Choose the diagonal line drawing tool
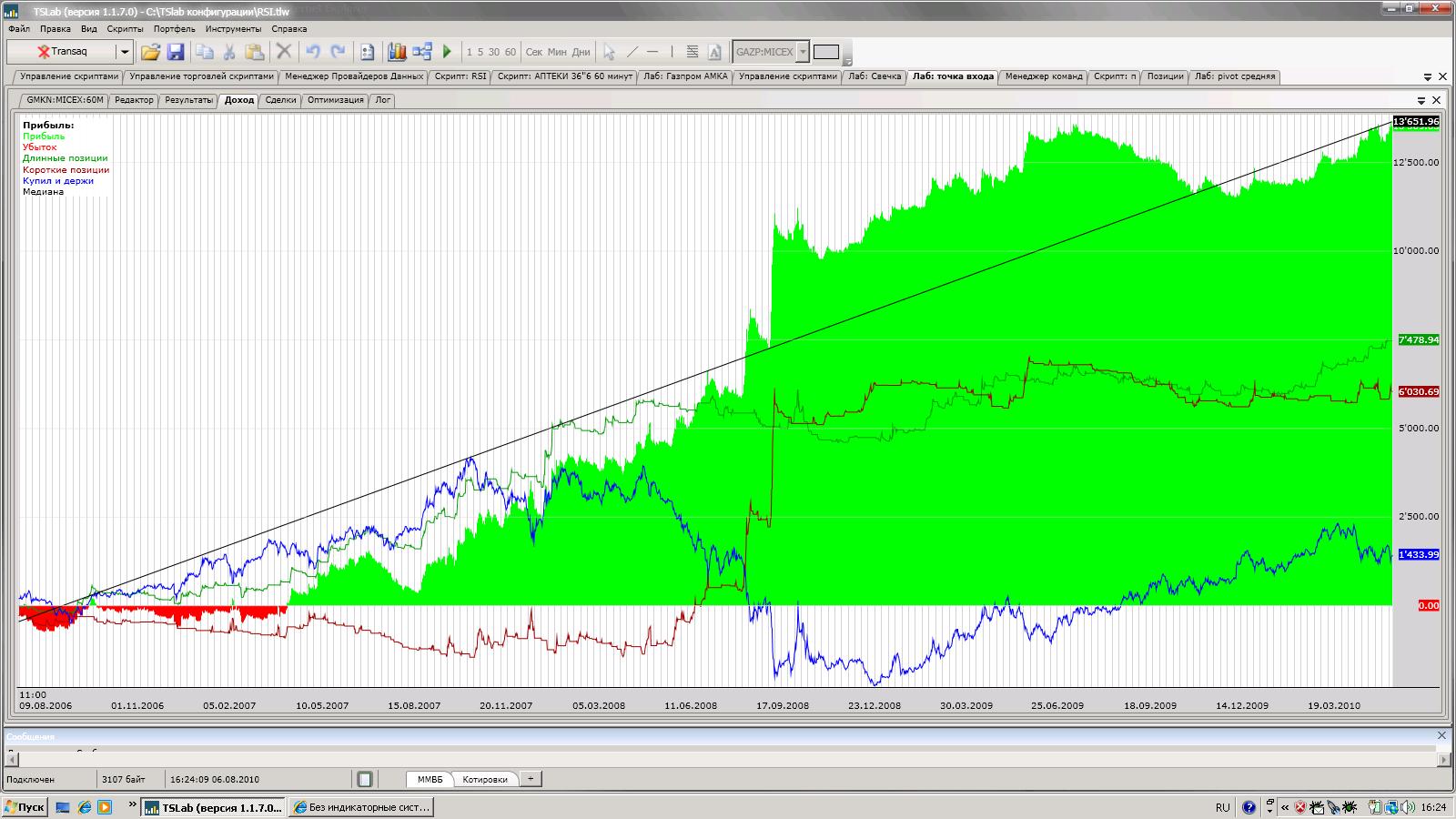Screen dimensions: 1456x819 632,52
